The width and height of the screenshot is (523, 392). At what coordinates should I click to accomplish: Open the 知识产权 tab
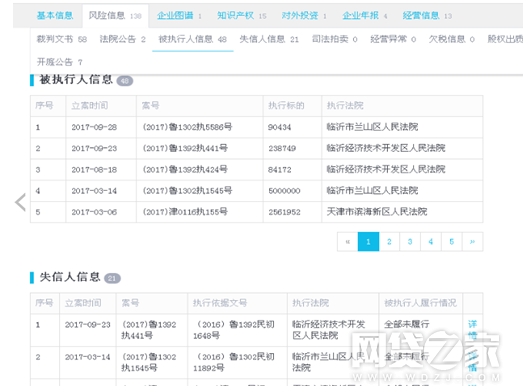pyautogui.click(x=241, y=15)
